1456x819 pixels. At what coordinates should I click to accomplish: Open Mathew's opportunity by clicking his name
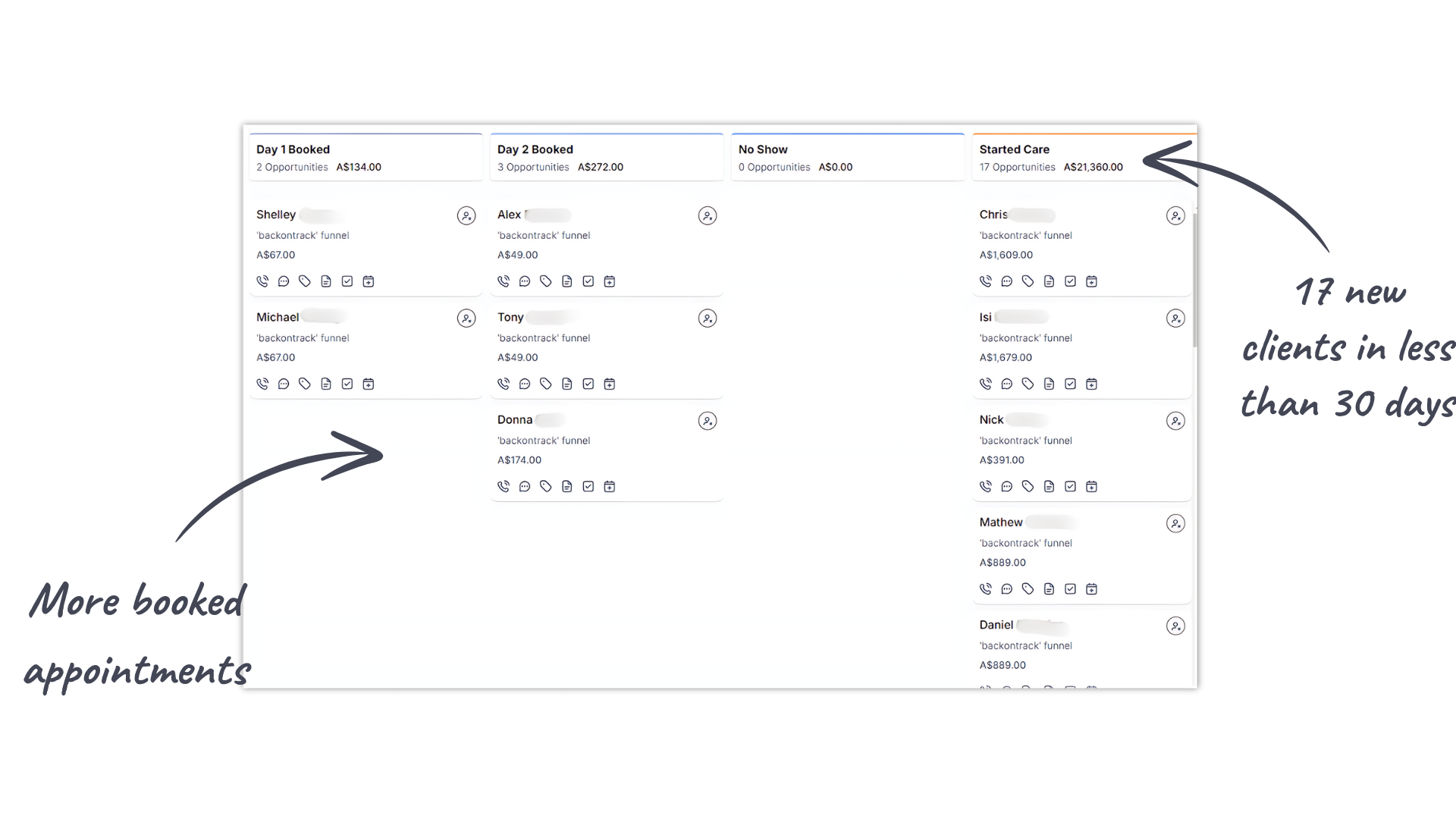(1000, 522)
